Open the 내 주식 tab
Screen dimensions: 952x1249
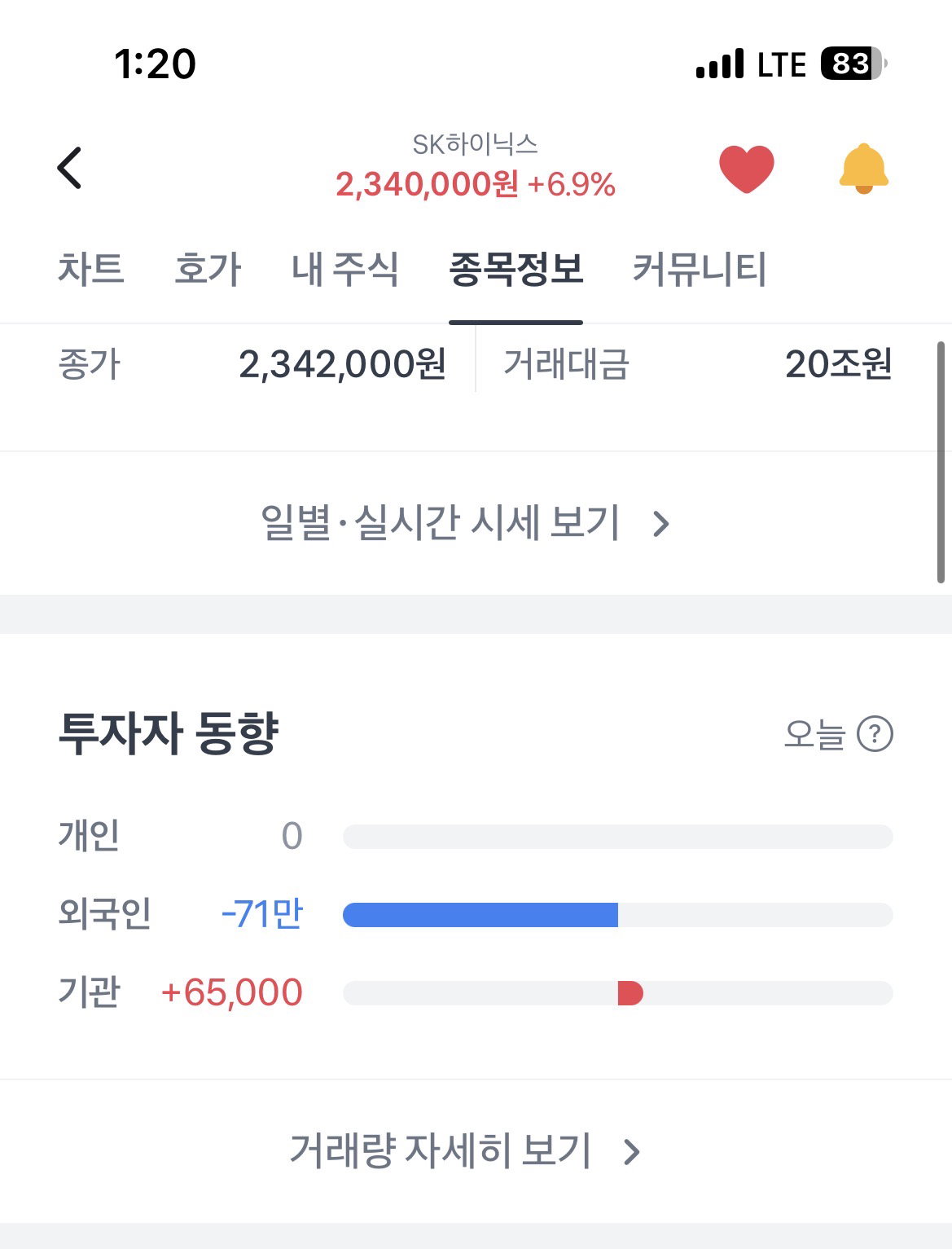click(345, 269)
